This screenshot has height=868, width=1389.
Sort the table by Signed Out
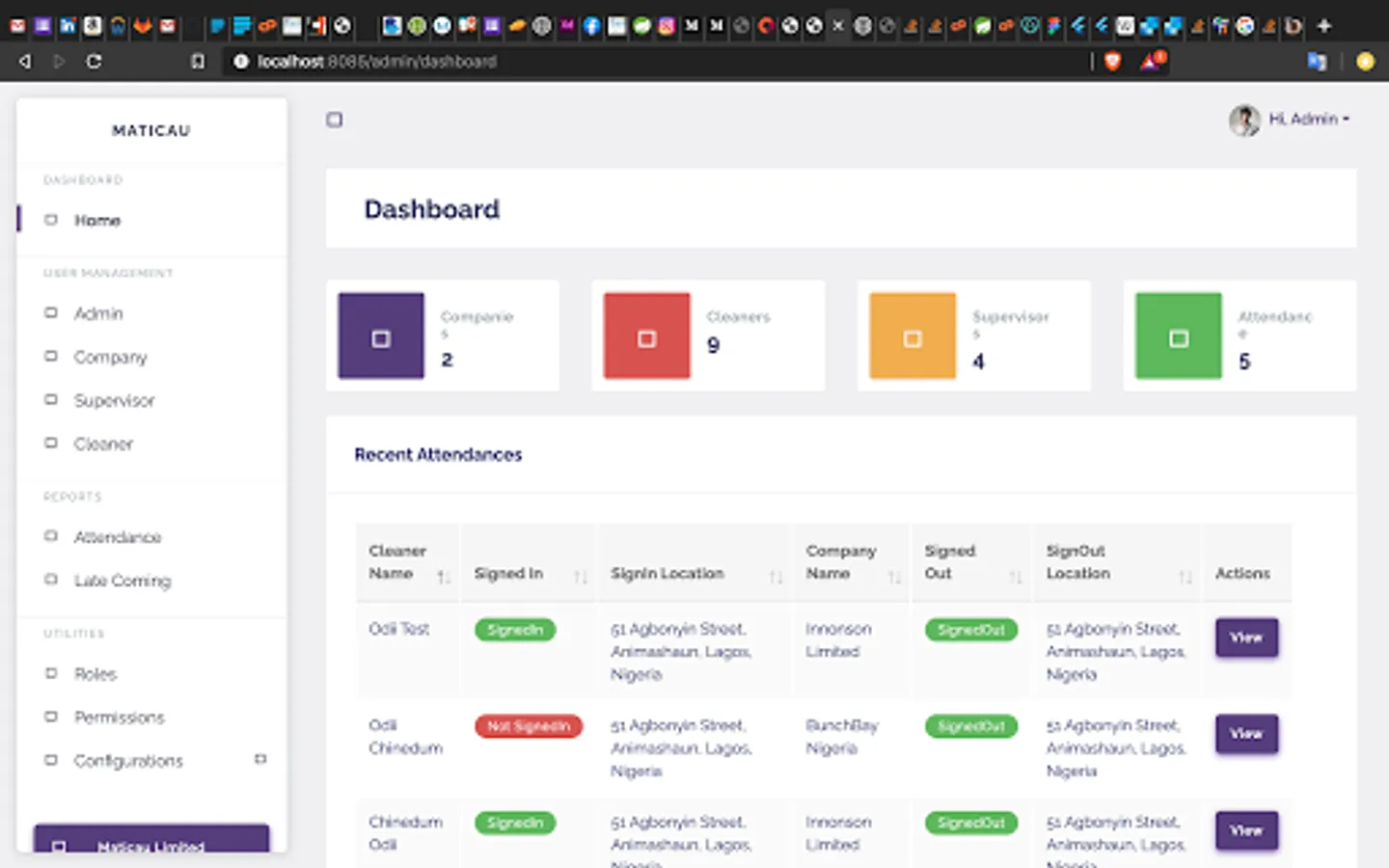pyautogui.click(x=971, y=562)
